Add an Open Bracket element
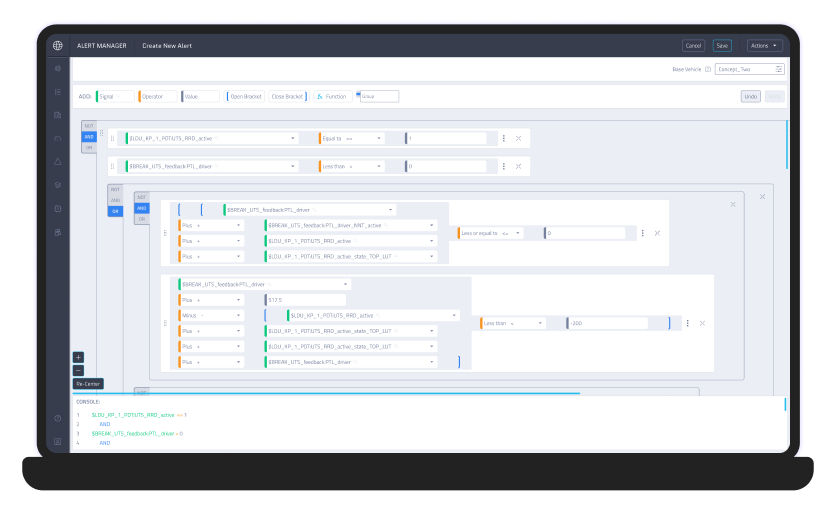836x514 pixels. pos(244,96)
